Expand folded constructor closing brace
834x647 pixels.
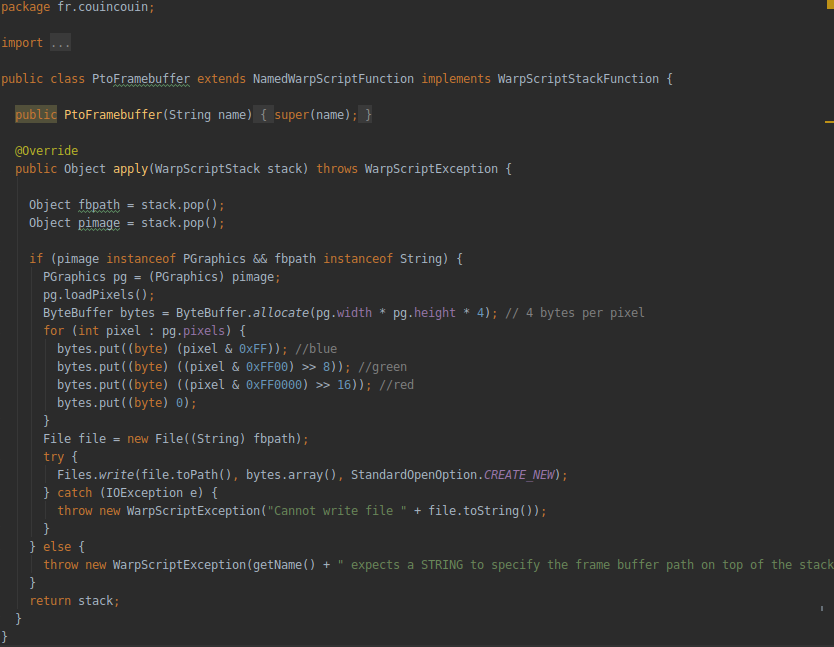(365, 114)
